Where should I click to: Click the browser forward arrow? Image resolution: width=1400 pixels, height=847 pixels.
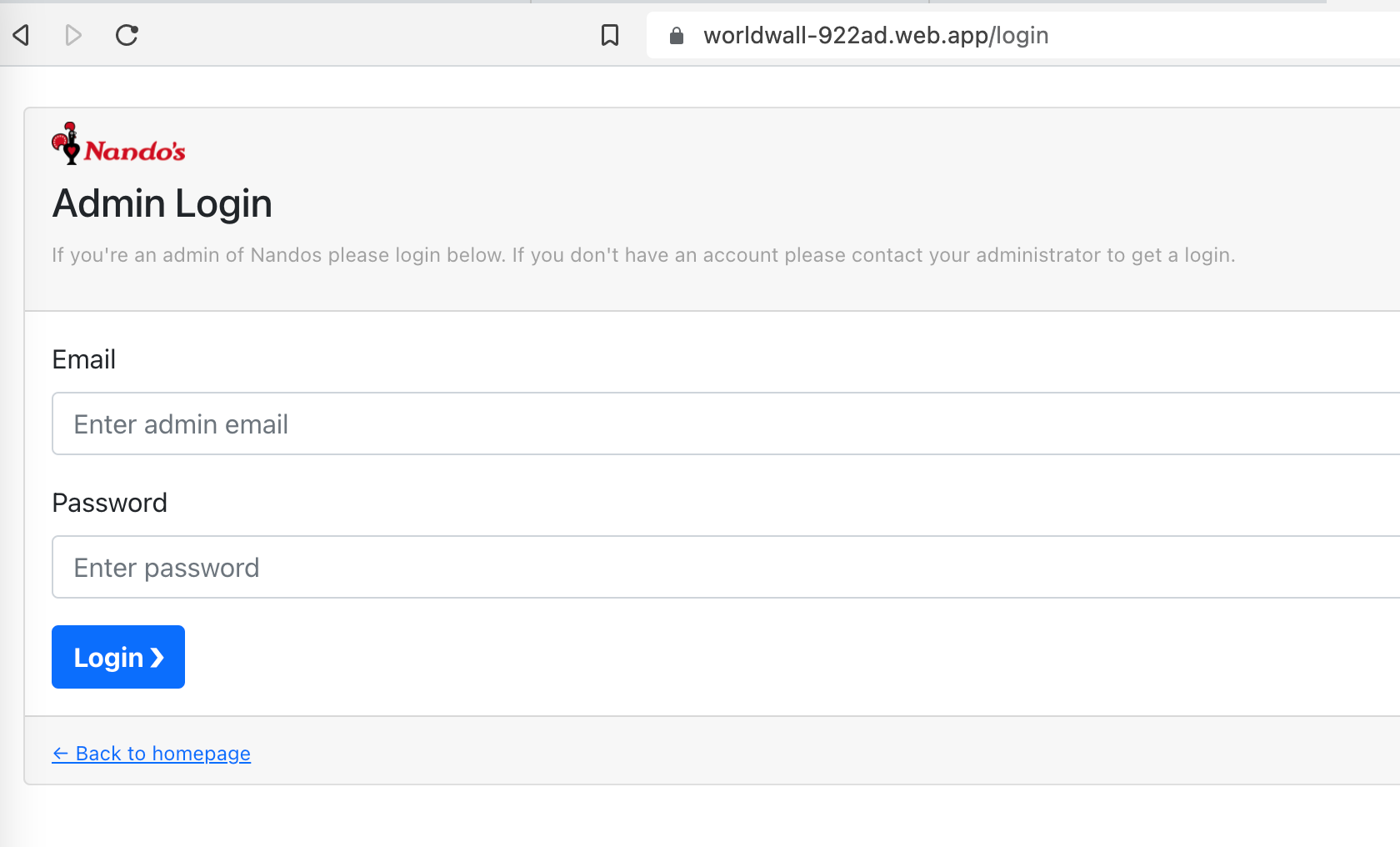[73, 35]
